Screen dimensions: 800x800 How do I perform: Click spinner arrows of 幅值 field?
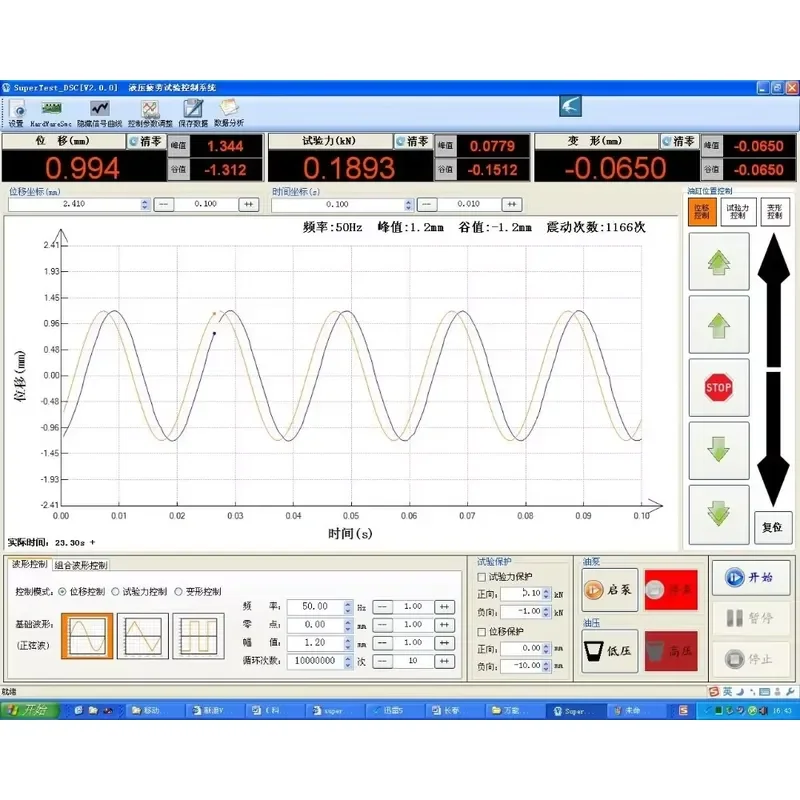click(348, 643)
